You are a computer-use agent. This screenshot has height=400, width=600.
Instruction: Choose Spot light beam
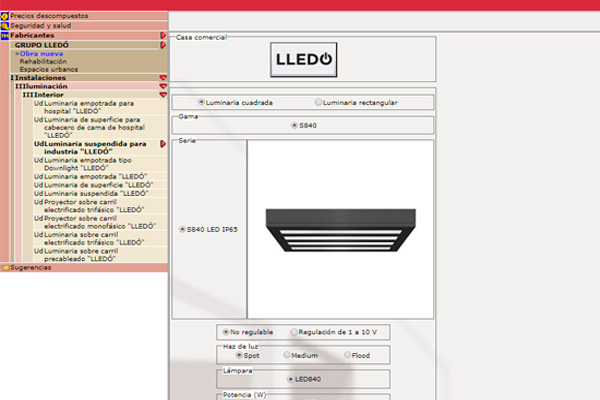239,355
